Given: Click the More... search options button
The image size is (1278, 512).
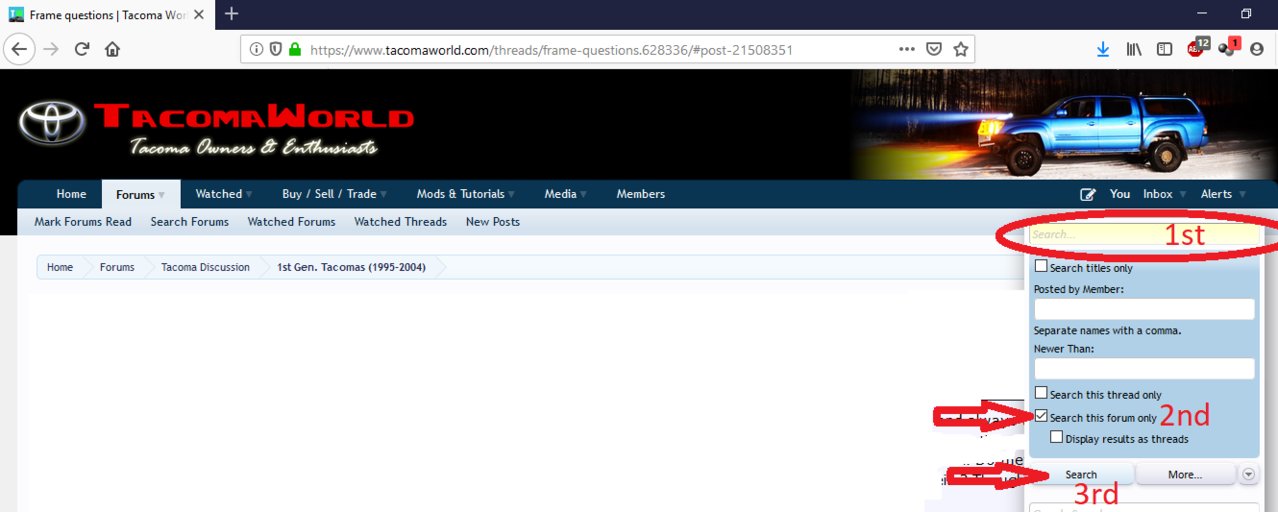Looking at the screenshot, I should 1185,474.
